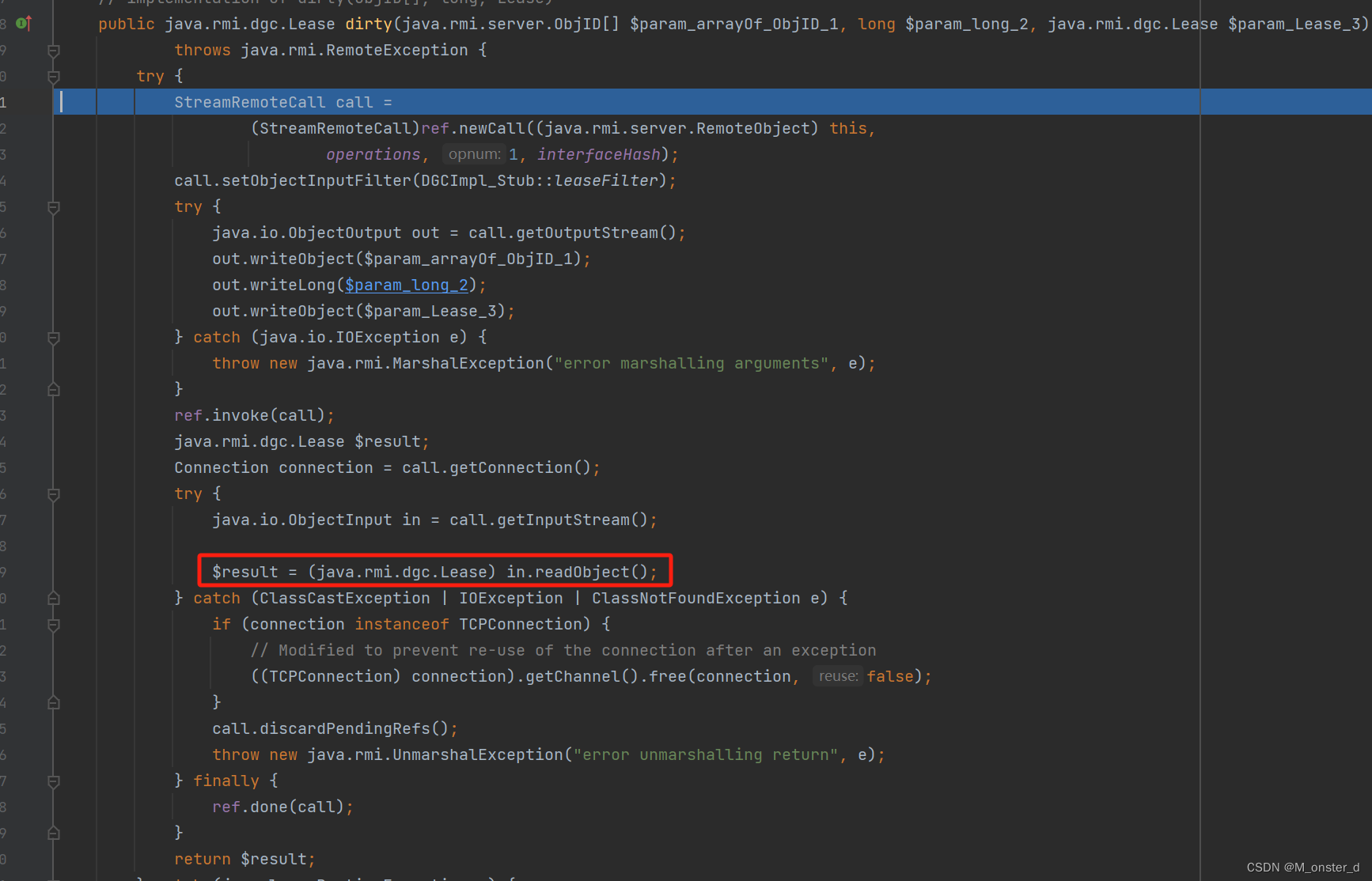Click ref.invoke(call); statement

click(x=254, y=415)
